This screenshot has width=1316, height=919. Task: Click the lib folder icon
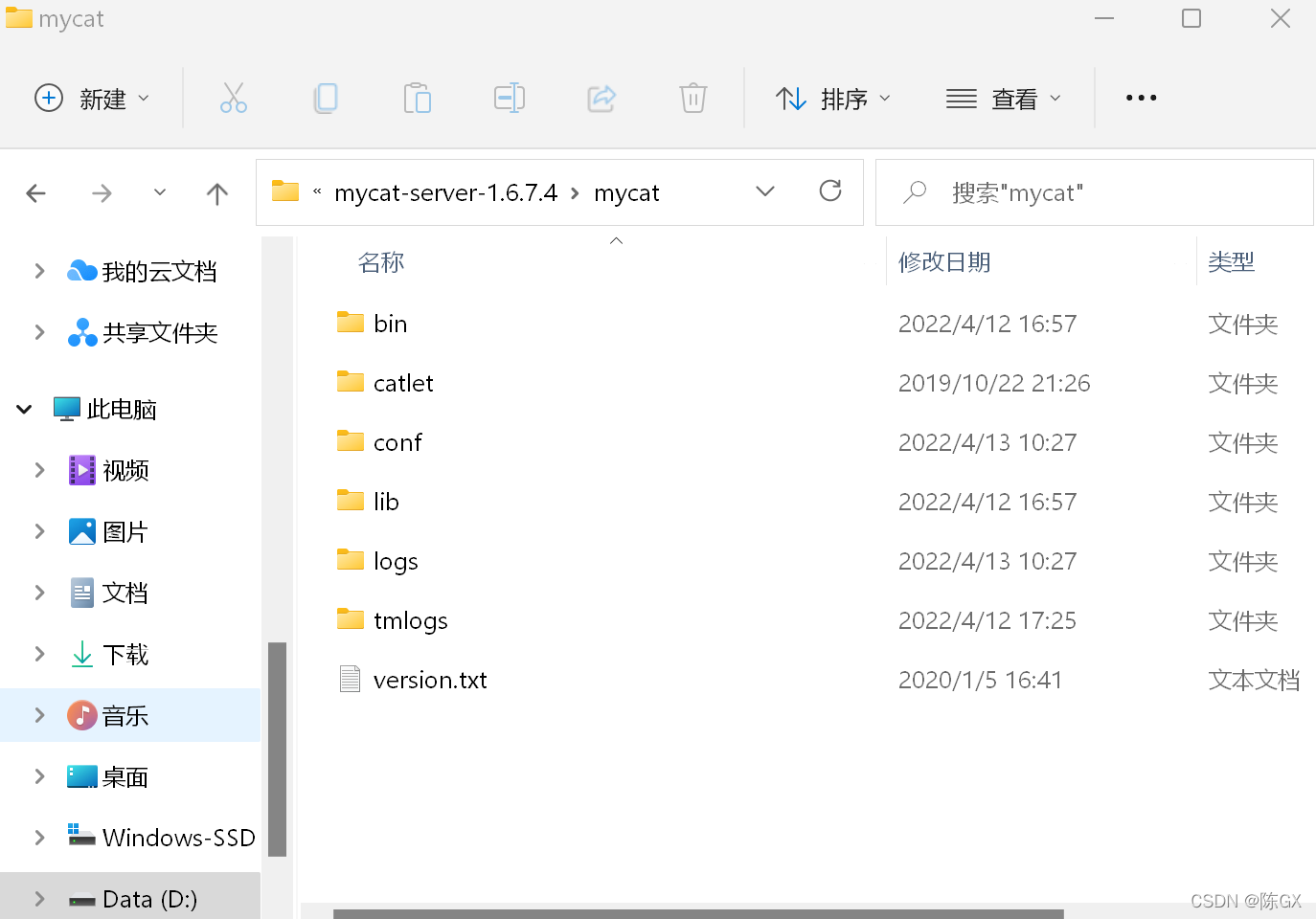point(351,501)
